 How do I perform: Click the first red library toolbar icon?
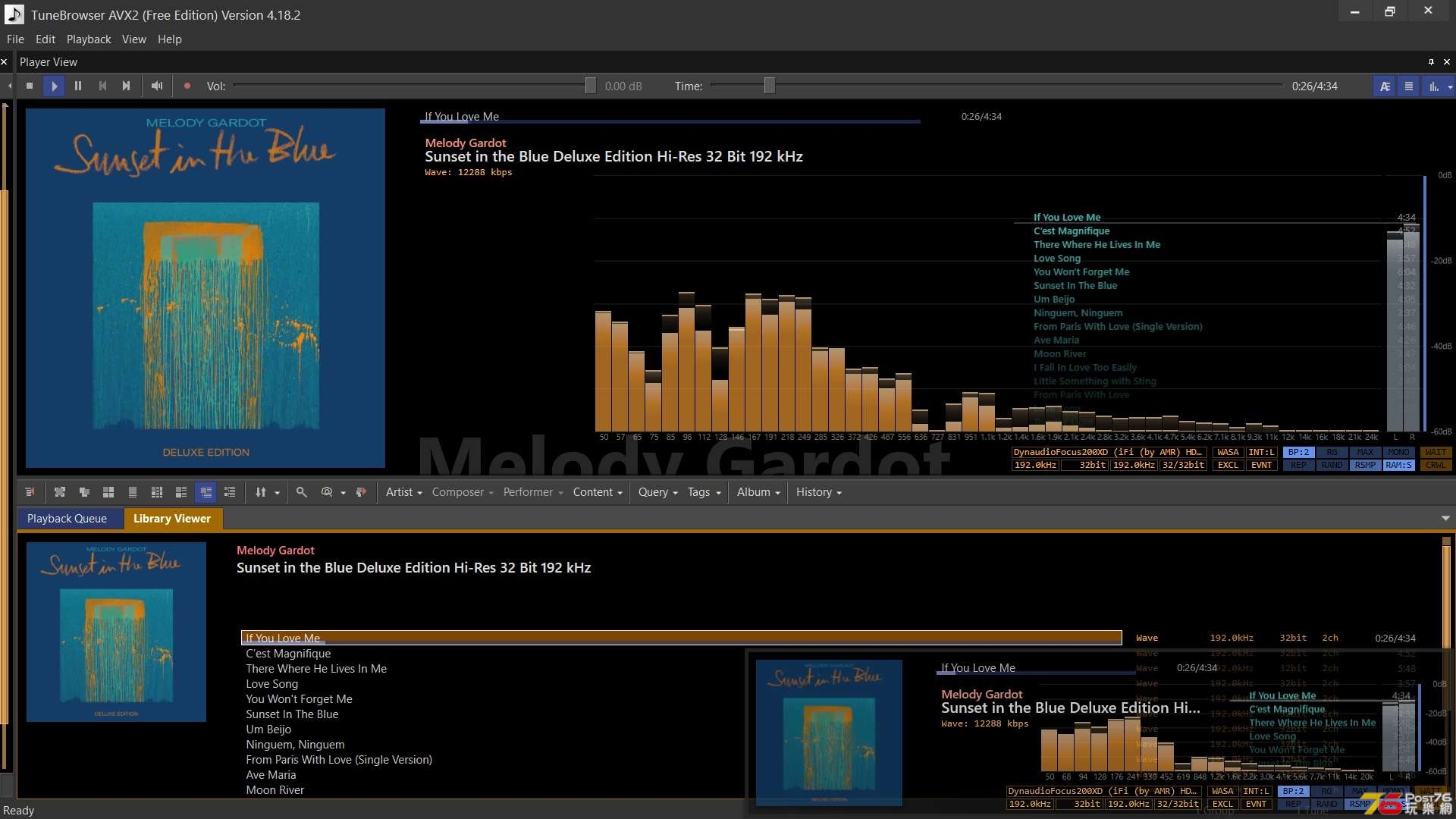30,492
